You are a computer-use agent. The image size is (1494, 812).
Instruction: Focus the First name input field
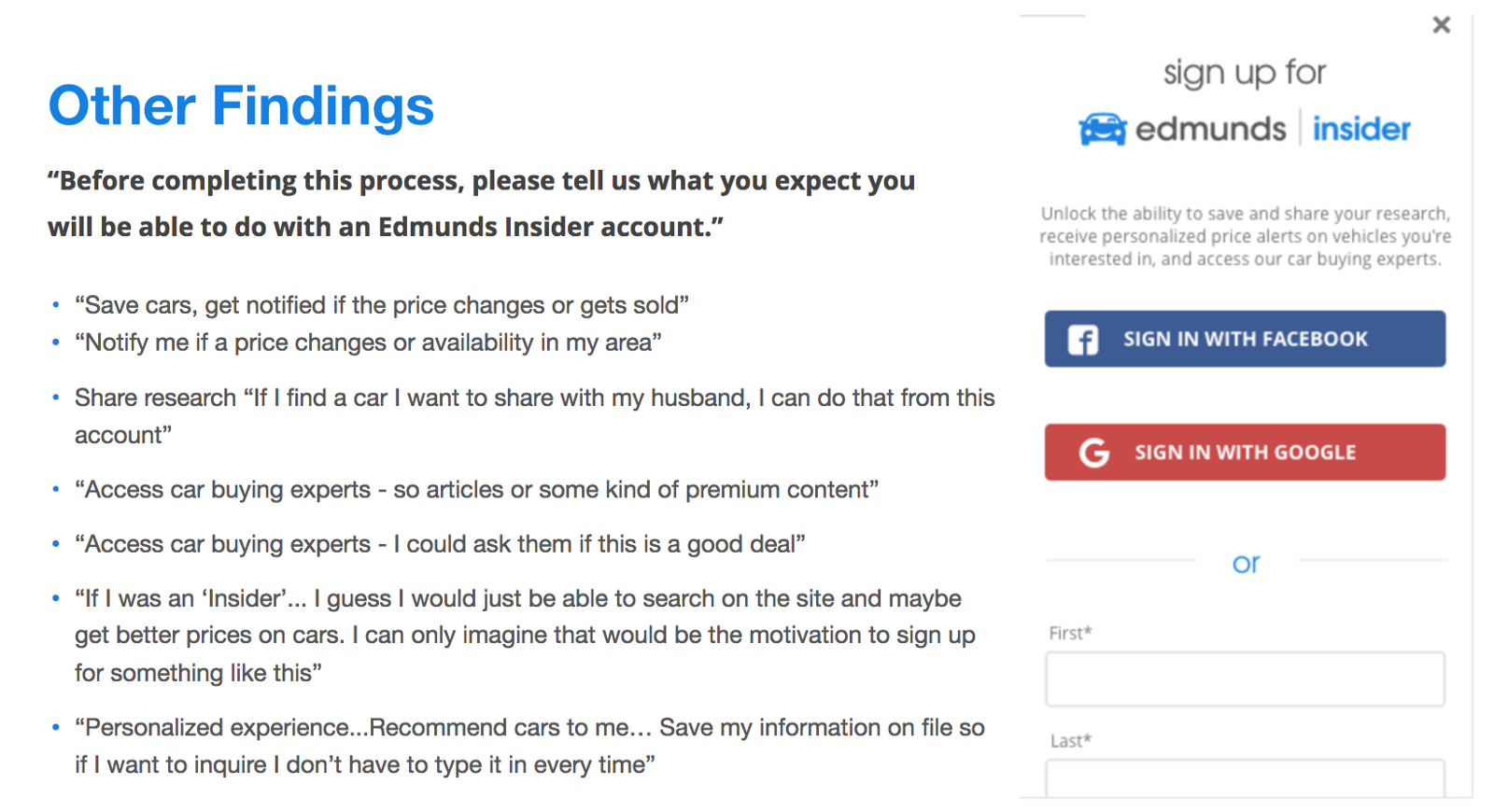coord(1245,679)
